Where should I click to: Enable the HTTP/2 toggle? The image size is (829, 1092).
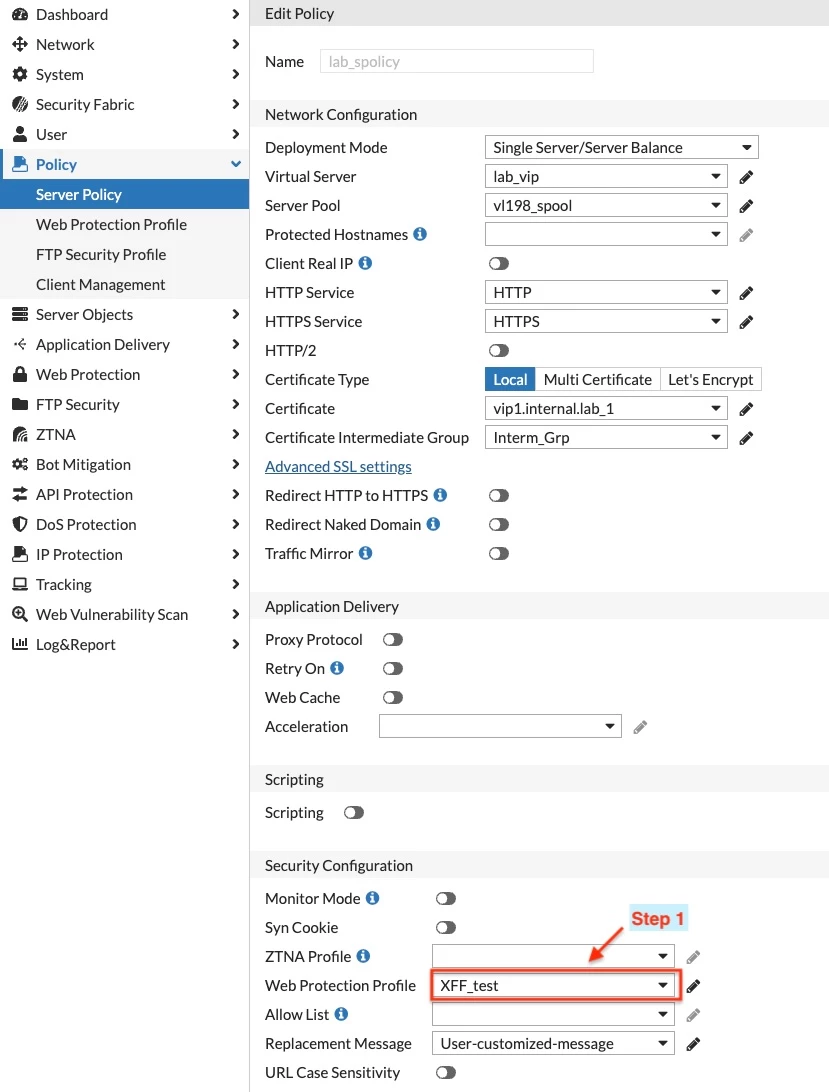499,350
